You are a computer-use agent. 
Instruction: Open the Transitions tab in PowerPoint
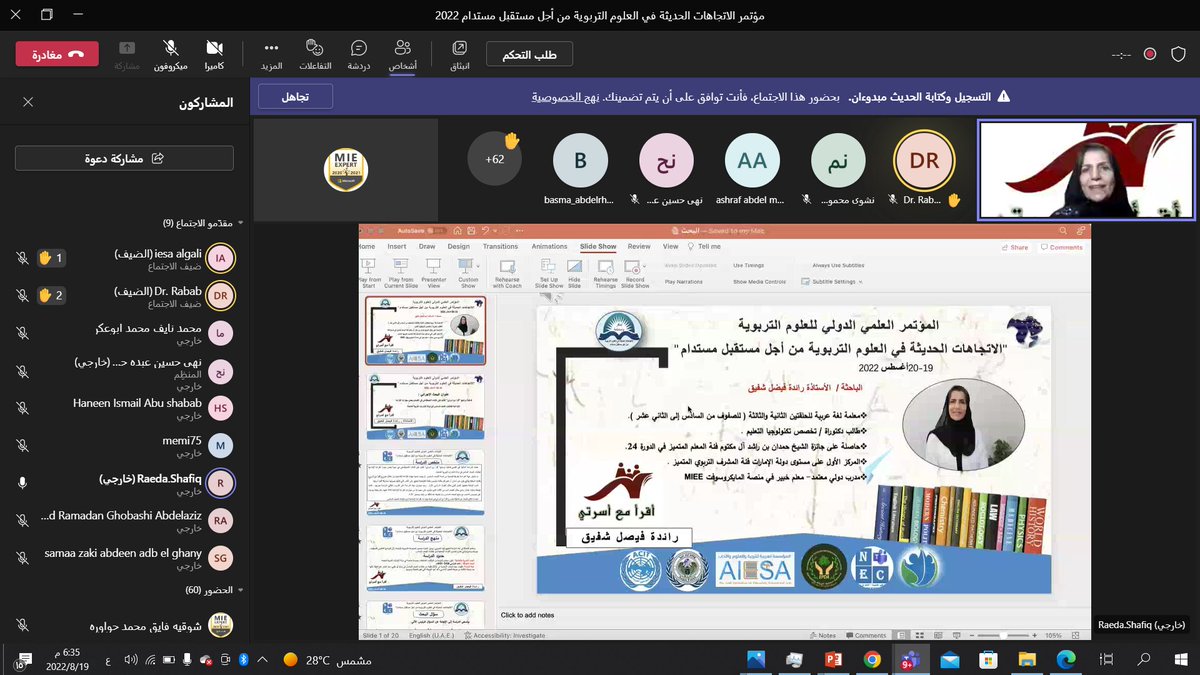pos(500,246)
